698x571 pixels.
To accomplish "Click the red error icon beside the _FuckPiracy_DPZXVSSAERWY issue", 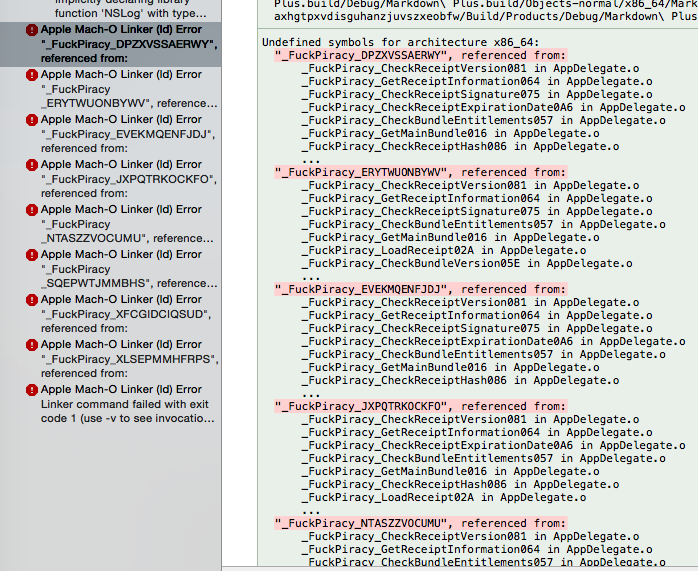I will click(32, 30).
